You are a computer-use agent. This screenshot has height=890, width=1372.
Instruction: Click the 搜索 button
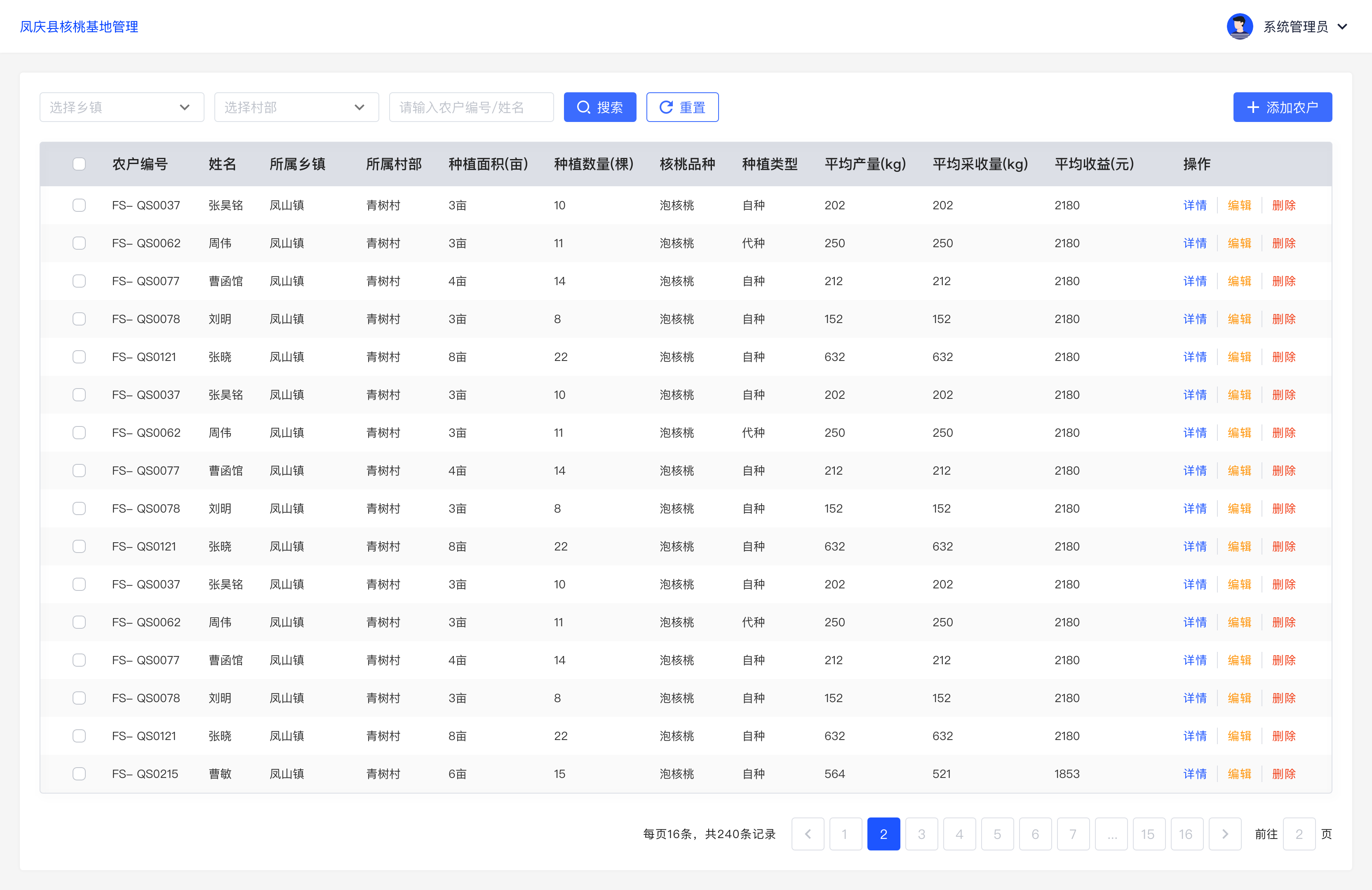coord(599,107)
